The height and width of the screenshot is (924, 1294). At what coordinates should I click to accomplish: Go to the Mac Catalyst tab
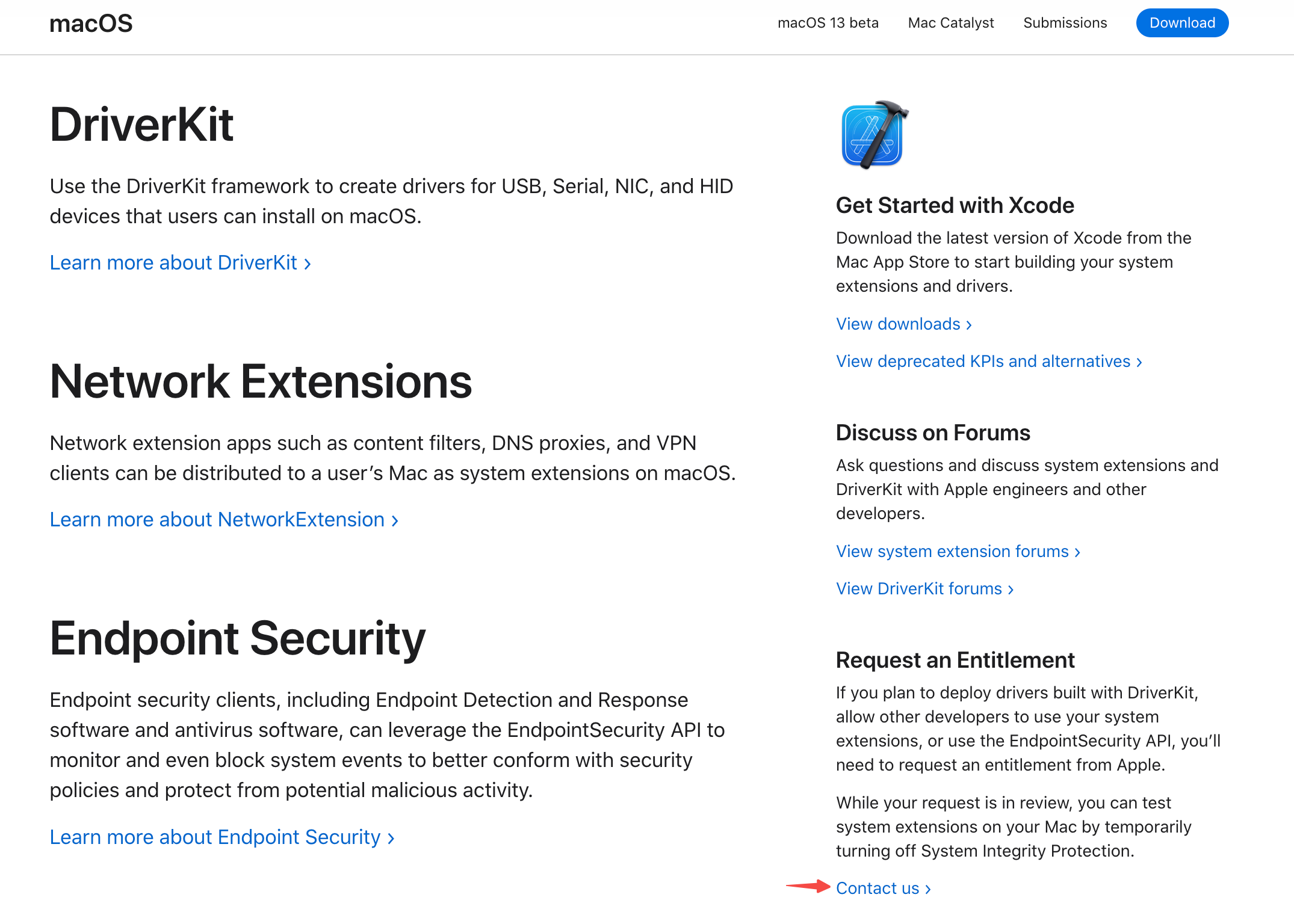pyautogui.click(x=951, y=23)
